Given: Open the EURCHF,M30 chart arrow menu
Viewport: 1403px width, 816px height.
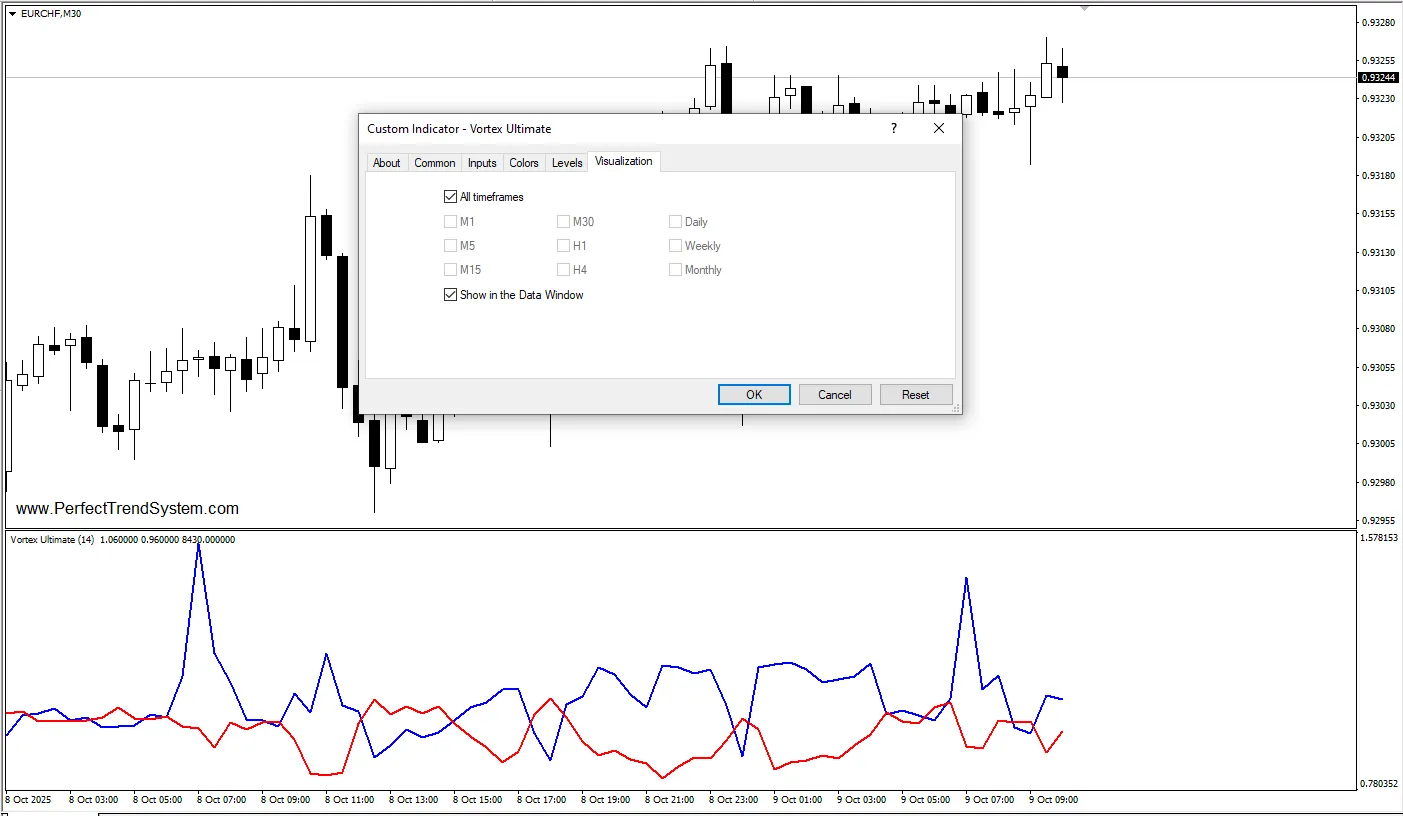Looking at the screenshot, I should pyautogui.click(x=12, y=14).
